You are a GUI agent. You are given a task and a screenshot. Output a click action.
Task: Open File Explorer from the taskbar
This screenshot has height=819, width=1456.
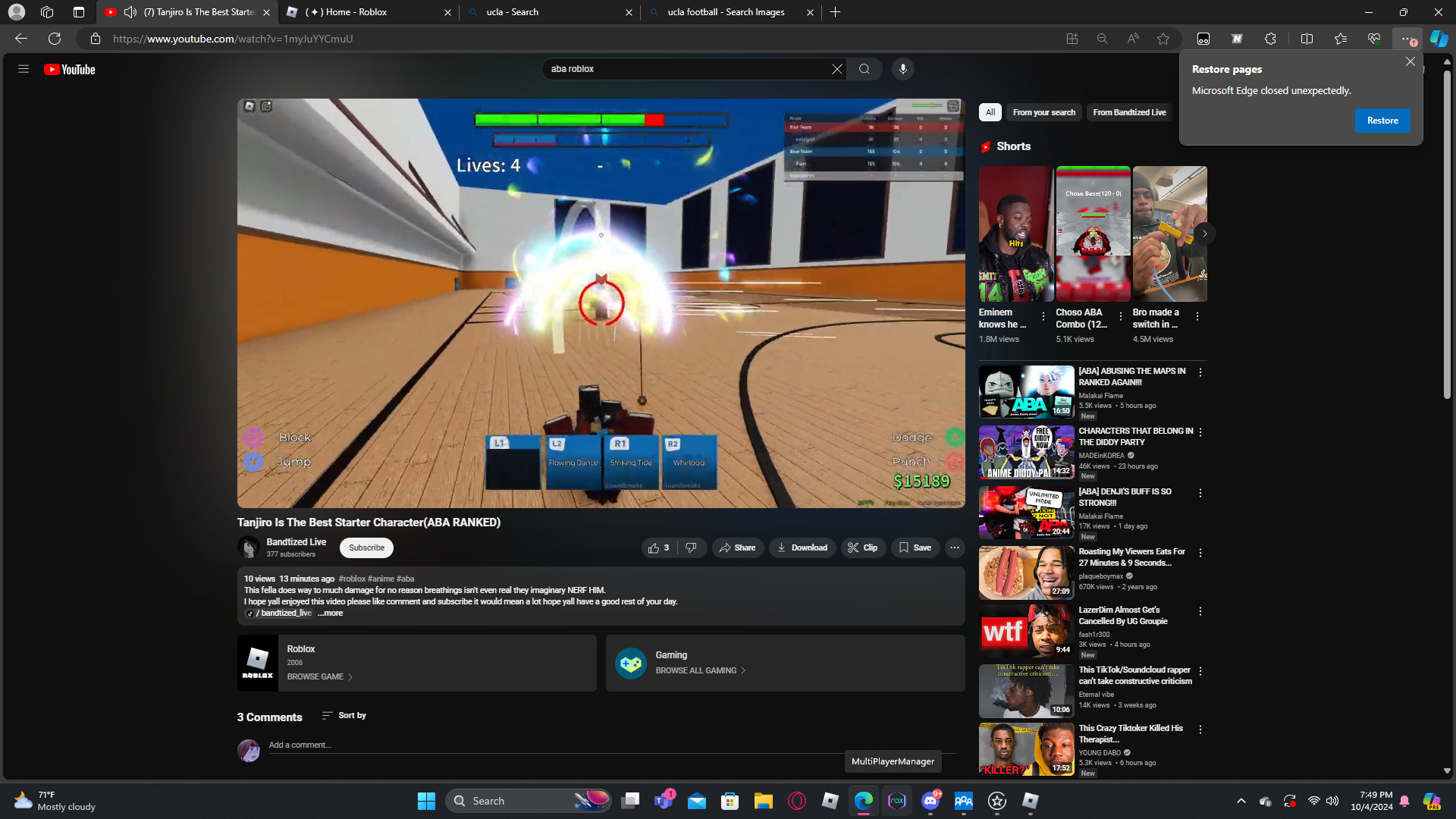click(763, 801)
